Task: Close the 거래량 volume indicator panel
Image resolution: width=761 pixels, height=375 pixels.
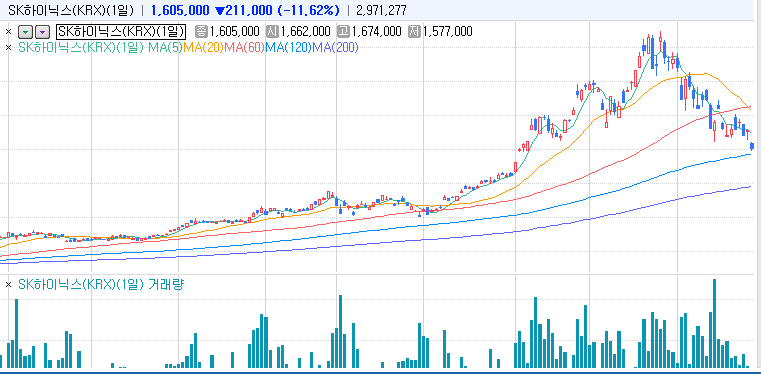Action: point(8,285)
